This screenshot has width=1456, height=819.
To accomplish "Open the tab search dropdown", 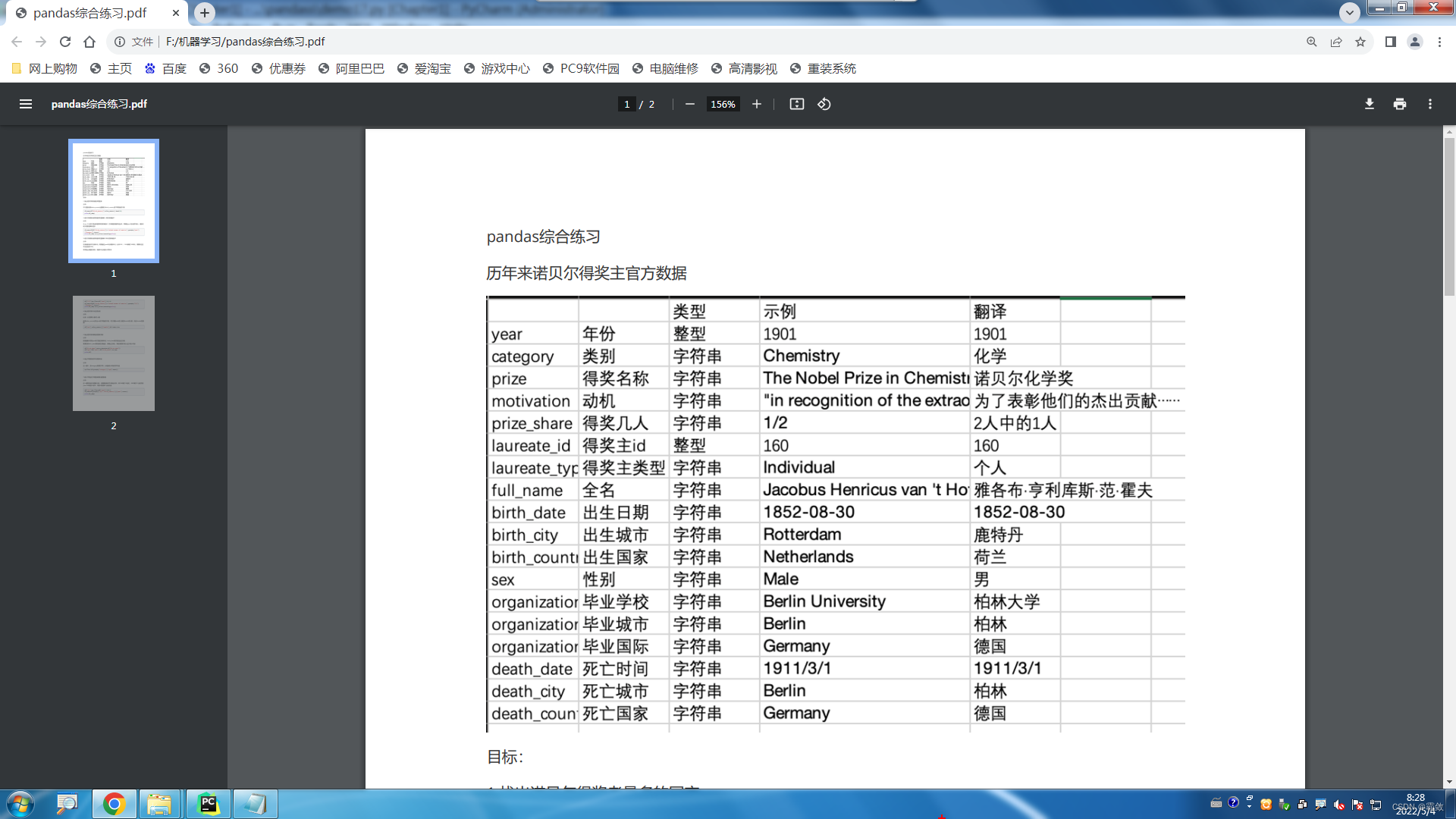I will (1348, 13).
